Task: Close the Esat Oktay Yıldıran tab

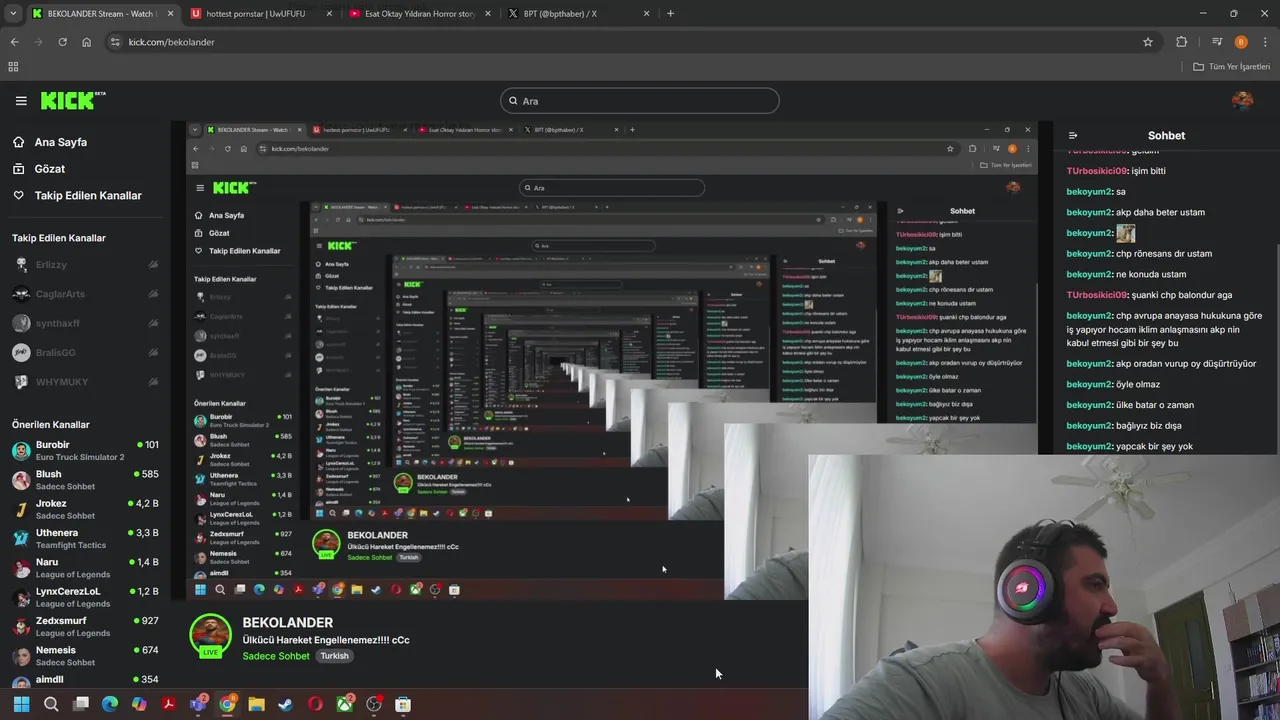Action: tap(488, 14)
